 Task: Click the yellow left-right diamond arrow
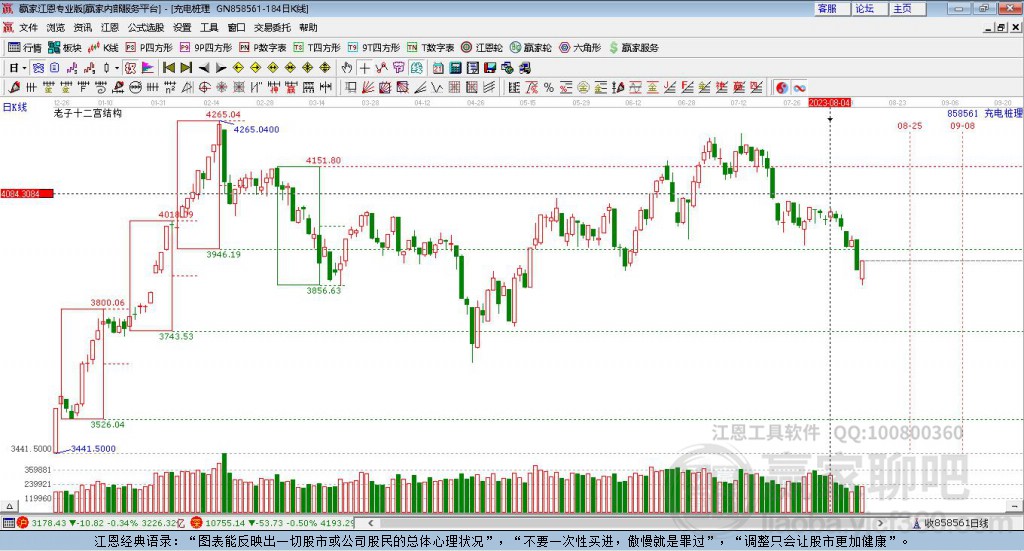click(x=273, y=68)
